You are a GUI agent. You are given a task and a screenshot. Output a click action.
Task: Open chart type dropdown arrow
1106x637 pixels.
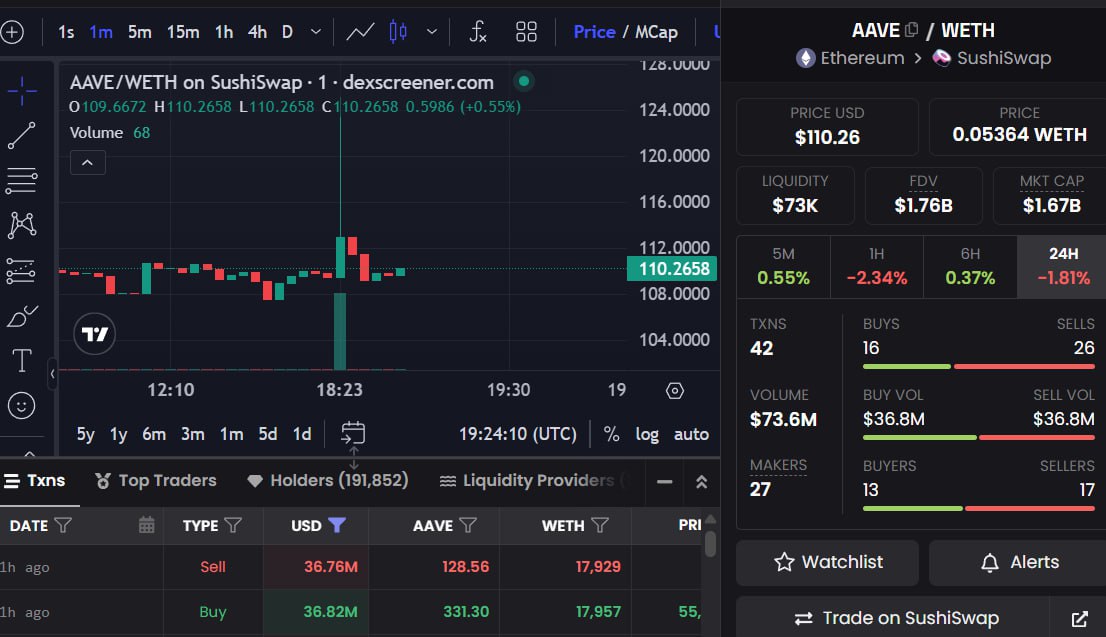click(432, 32)
